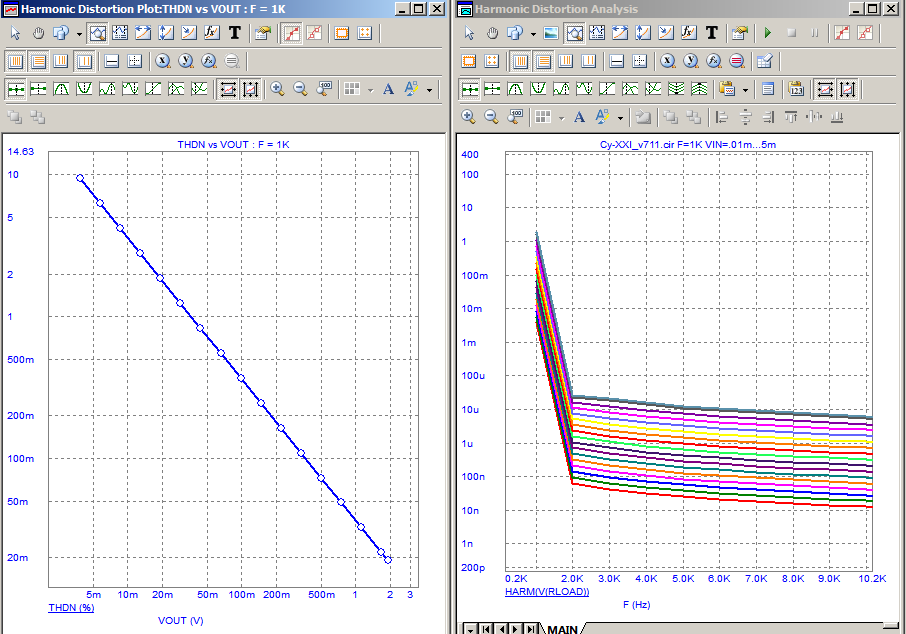Open the text highlight color tool in the THDN plot window
The width and height of the screenshot is (906, 634).
coord(411,89)
